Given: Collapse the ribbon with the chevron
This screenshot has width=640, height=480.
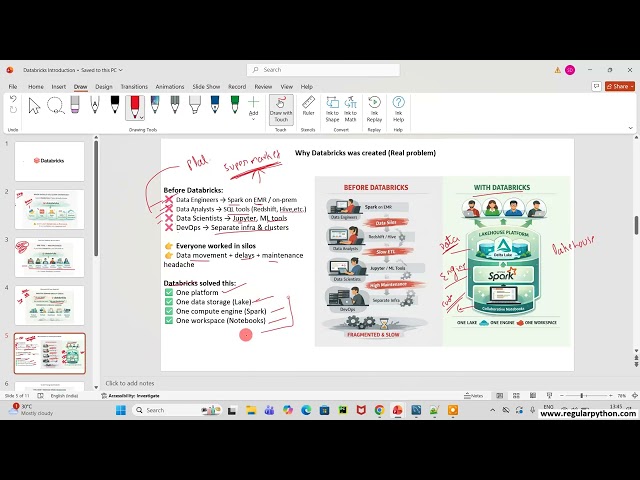Looking at the screenshot, I should pos(631,128).
